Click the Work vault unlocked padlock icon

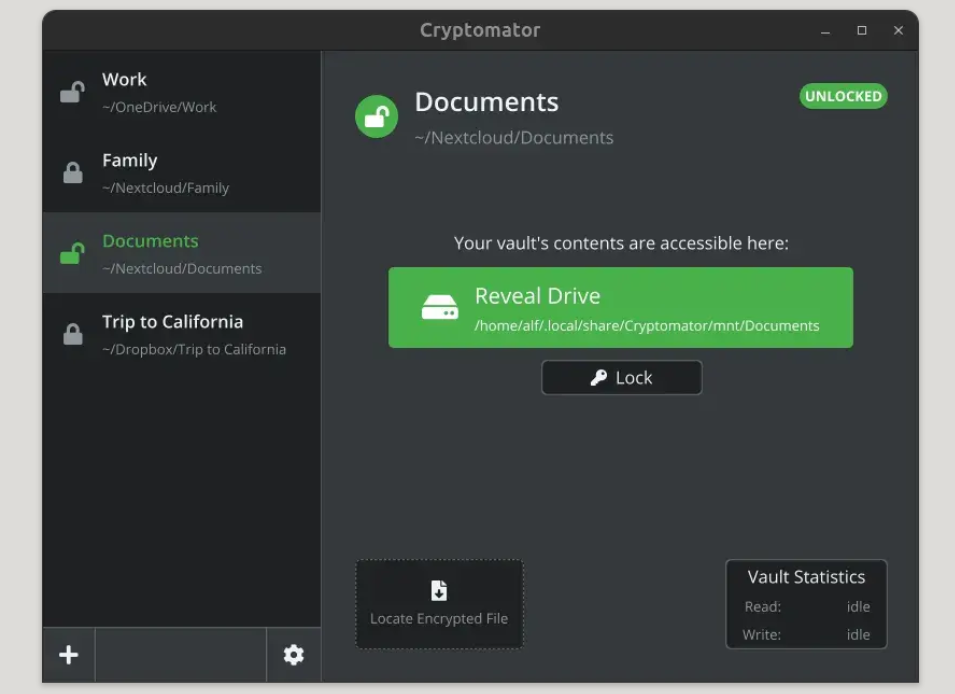(x=72, y=92)
